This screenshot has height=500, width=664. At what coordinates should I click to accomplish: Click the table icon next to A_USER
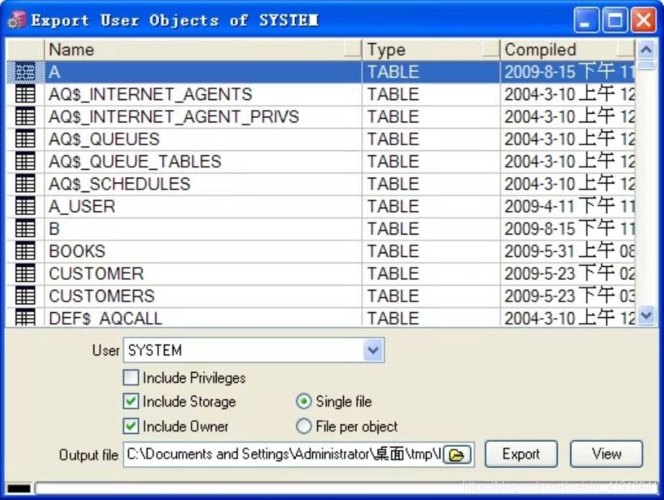25,206
